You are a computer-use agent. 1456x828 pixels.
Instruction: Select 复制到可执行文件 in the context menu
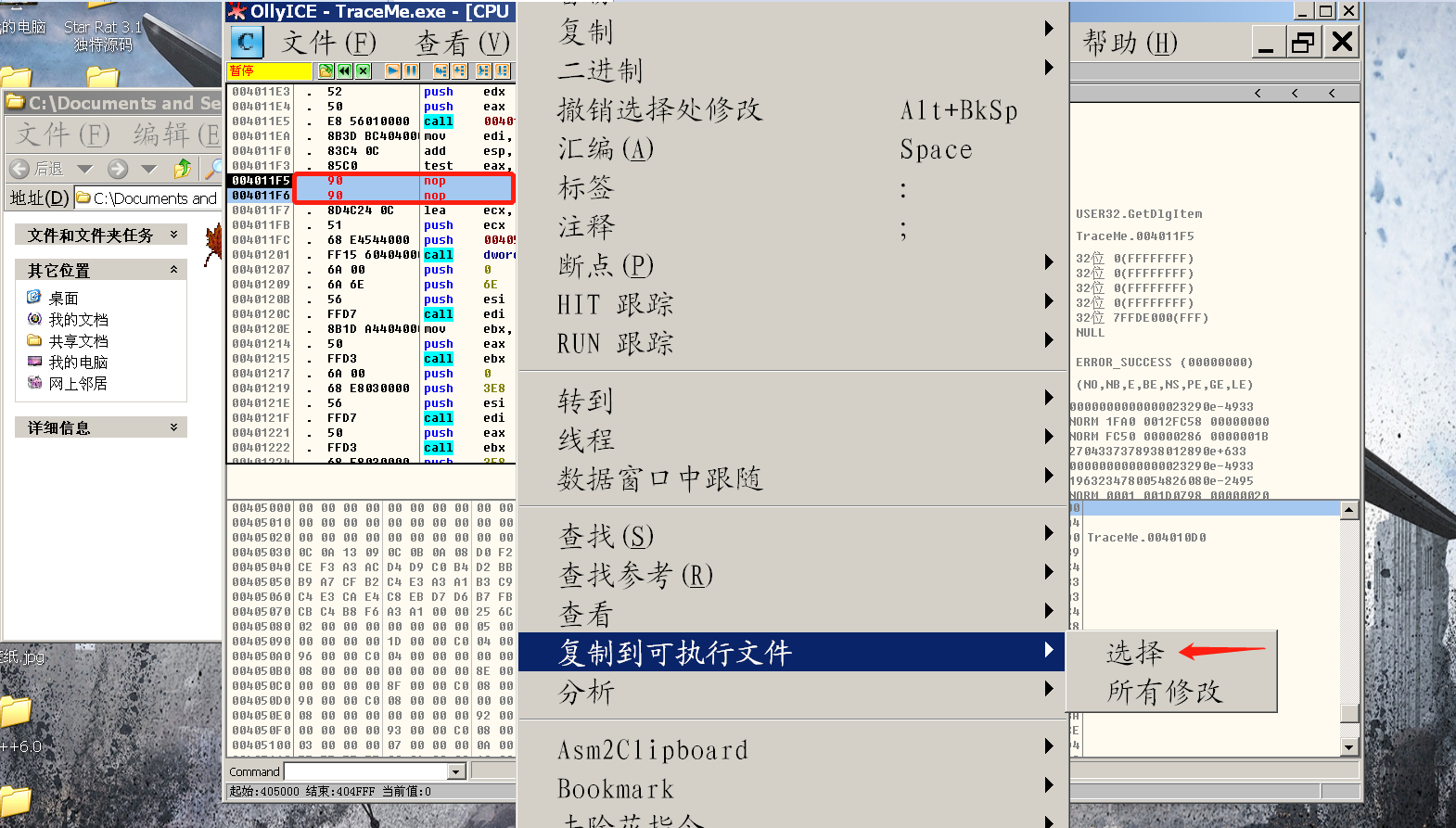[791, 652]
